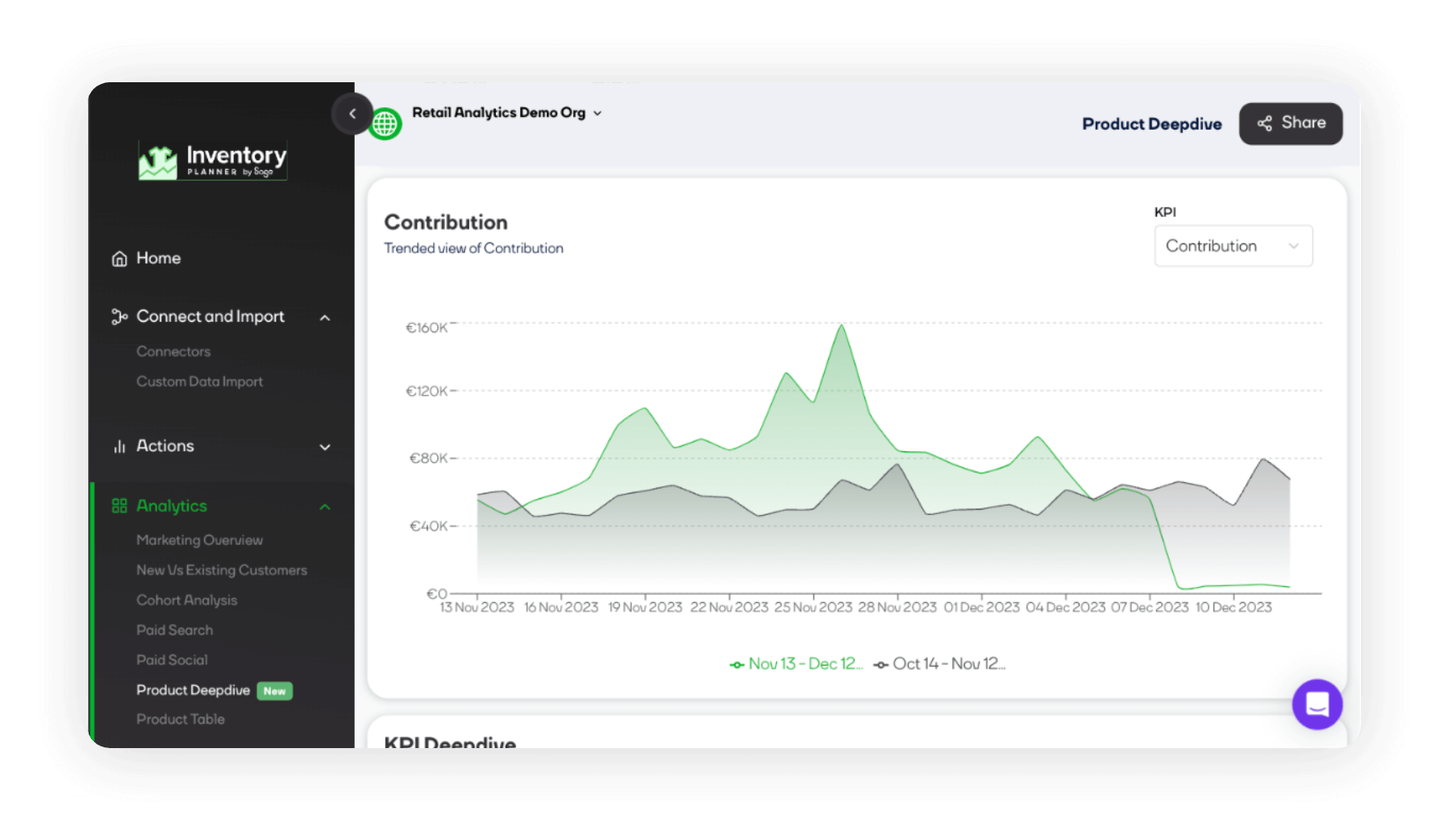Click the Home house icon
The height and width of the screenshot is (840, 1448).
pyautogui.click(x=119, y=259)
